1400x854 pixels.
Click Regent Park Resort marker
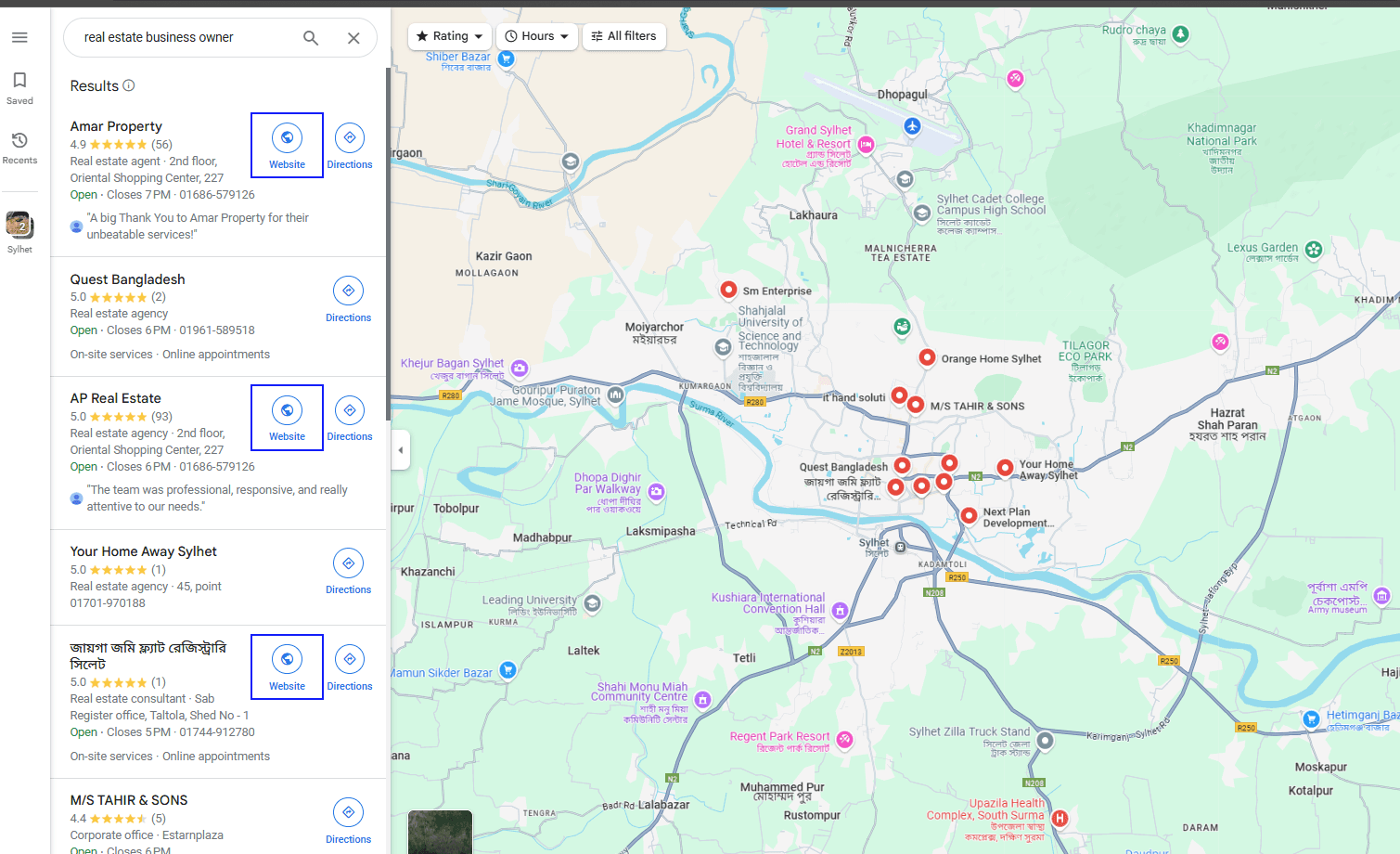(x=844, y=740)
